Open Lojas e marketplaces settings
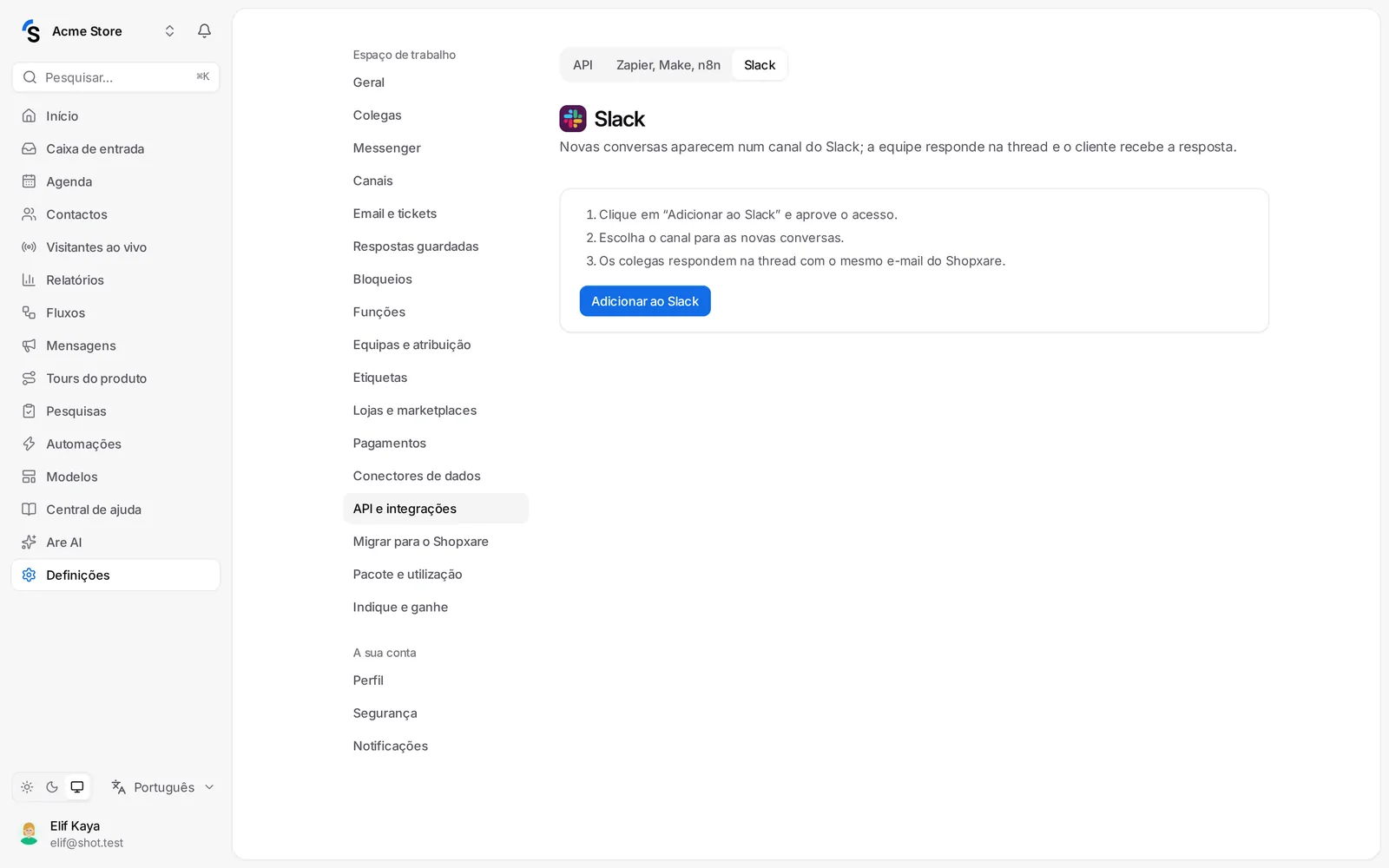 coord(436,411)
